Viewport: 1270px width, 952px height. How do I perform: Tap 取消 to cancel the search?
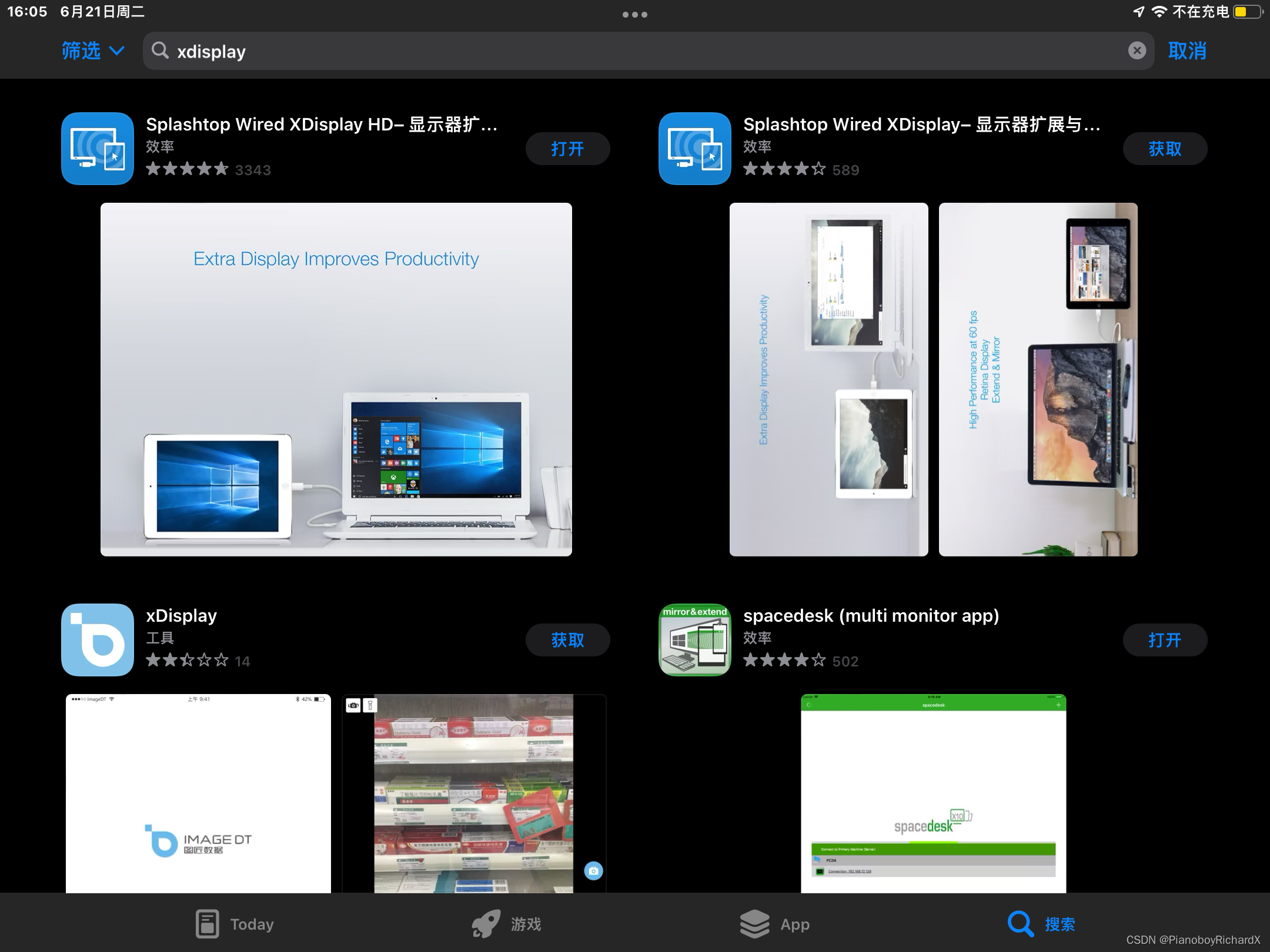point(1187,51)
